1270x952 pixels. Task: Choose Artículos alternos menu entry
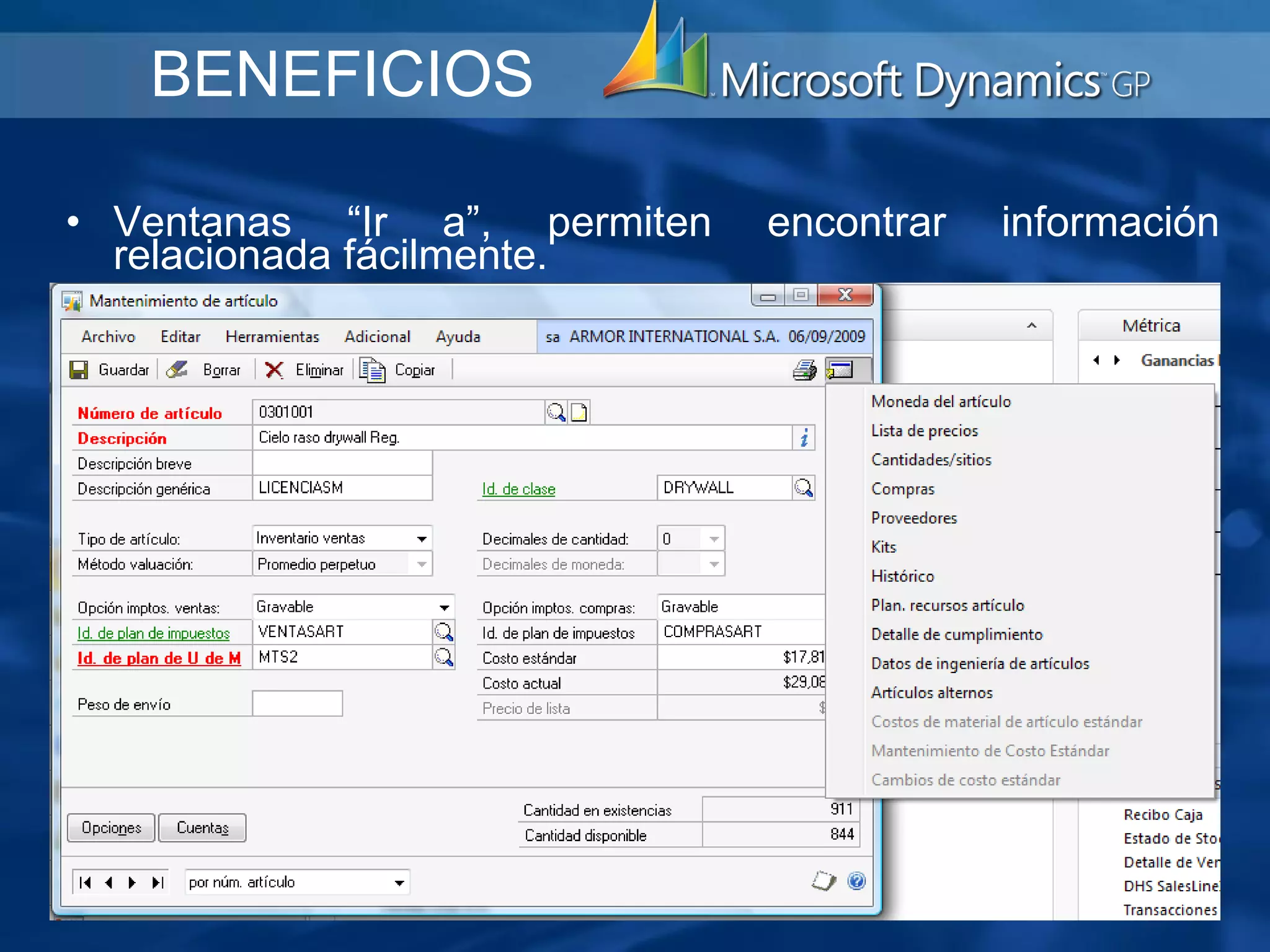[931, 693]
